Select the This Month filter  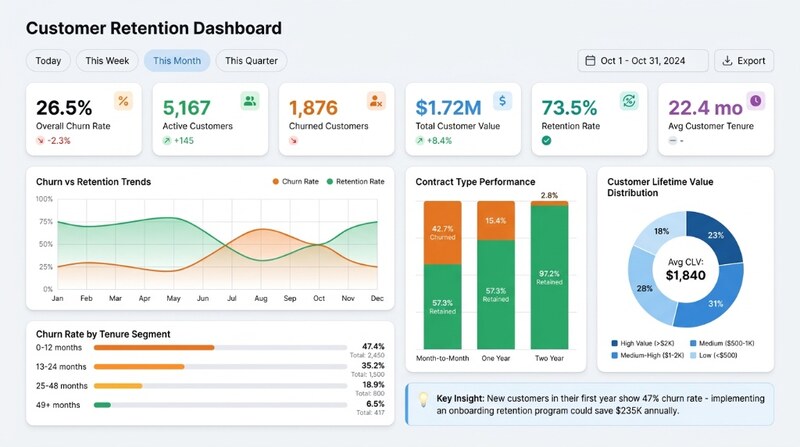(177, 61)
